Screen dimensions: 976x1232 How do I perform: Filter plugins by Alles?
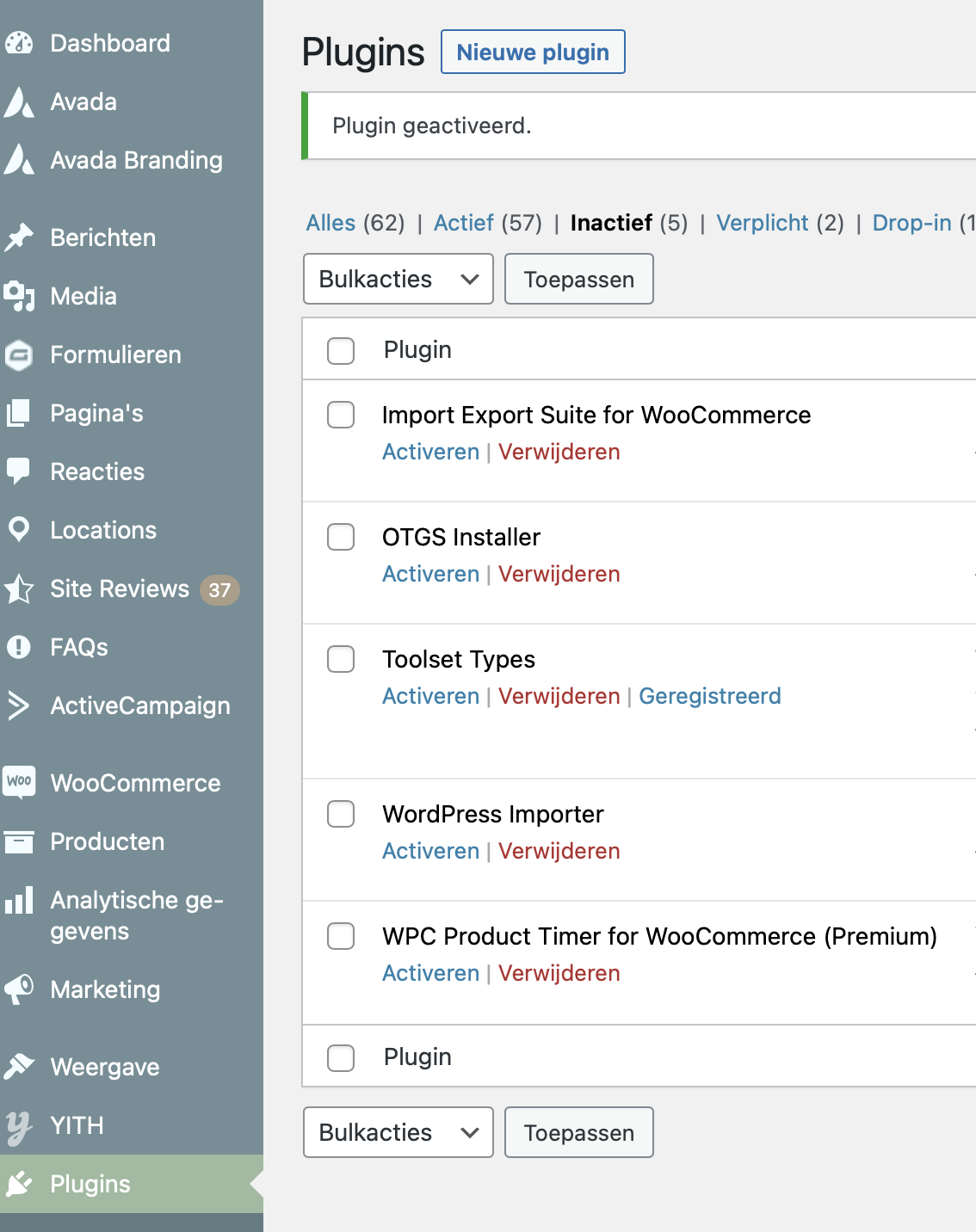pos(330,223)
